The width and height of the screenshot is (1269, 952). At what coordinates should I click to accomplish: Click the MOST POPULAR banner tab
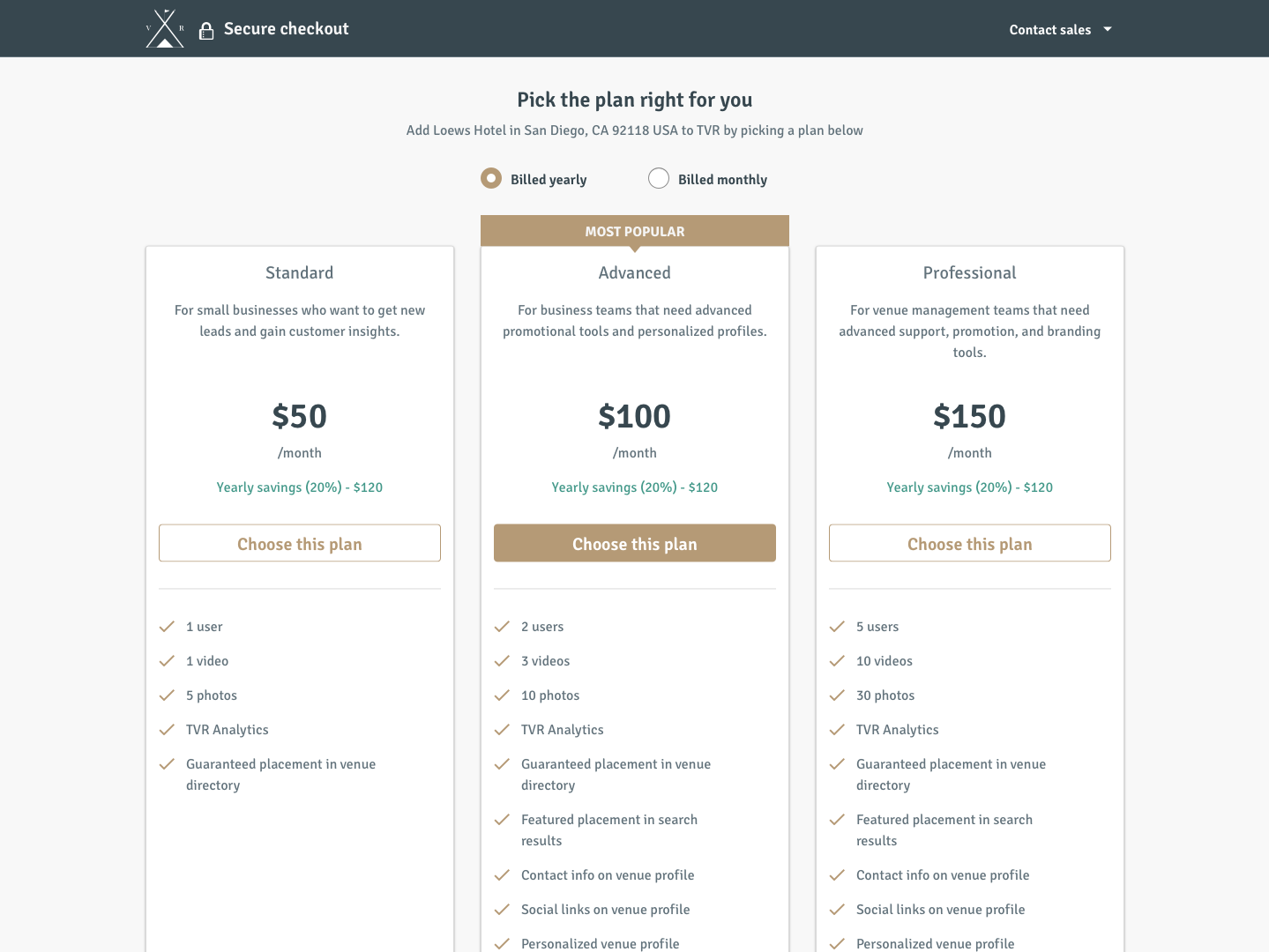635,231
